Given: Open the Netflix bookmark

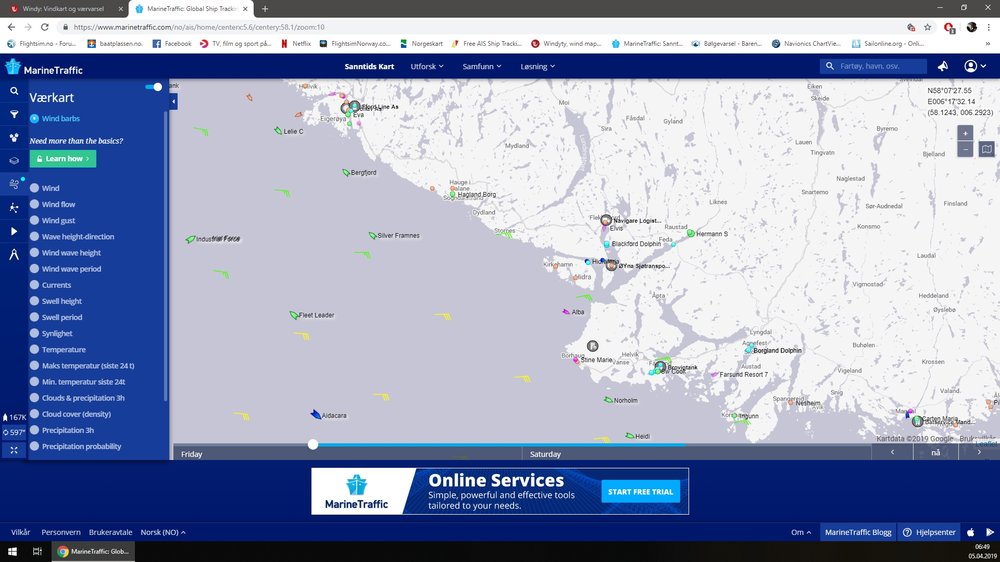Looking at the screenshot, I should point(296,43).
